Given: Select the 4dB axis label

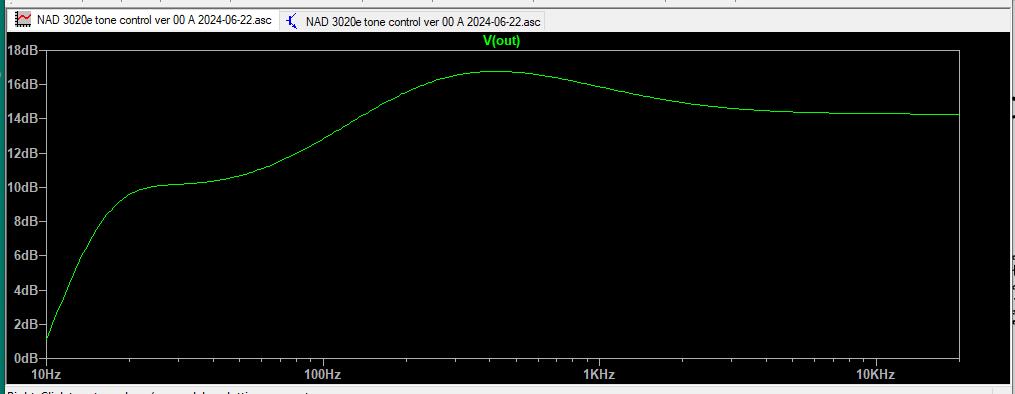Looking at the screenshot, I should click(x=25, y=290).
